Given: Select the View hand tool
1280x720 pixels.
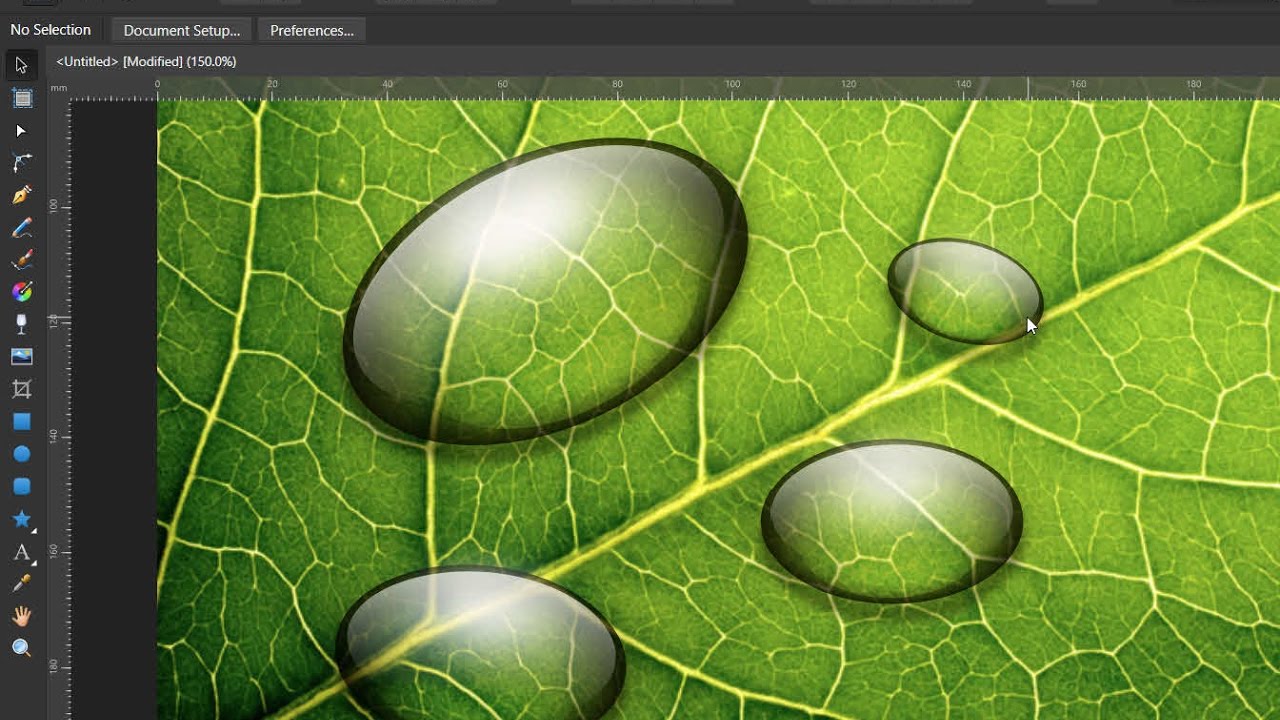Looking at the screenshot, I should click(21, 616).
